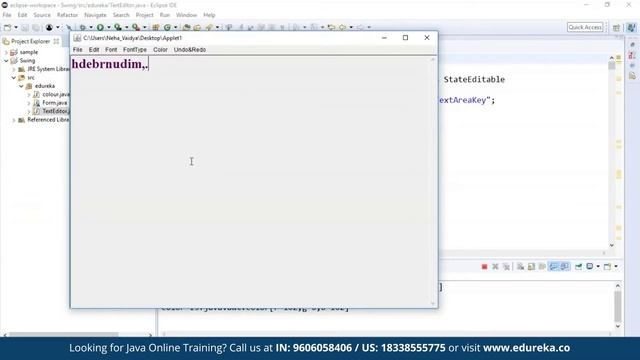Open Eclipse Project menu
This screenshot has height=360, width=640.
point(144,15)
